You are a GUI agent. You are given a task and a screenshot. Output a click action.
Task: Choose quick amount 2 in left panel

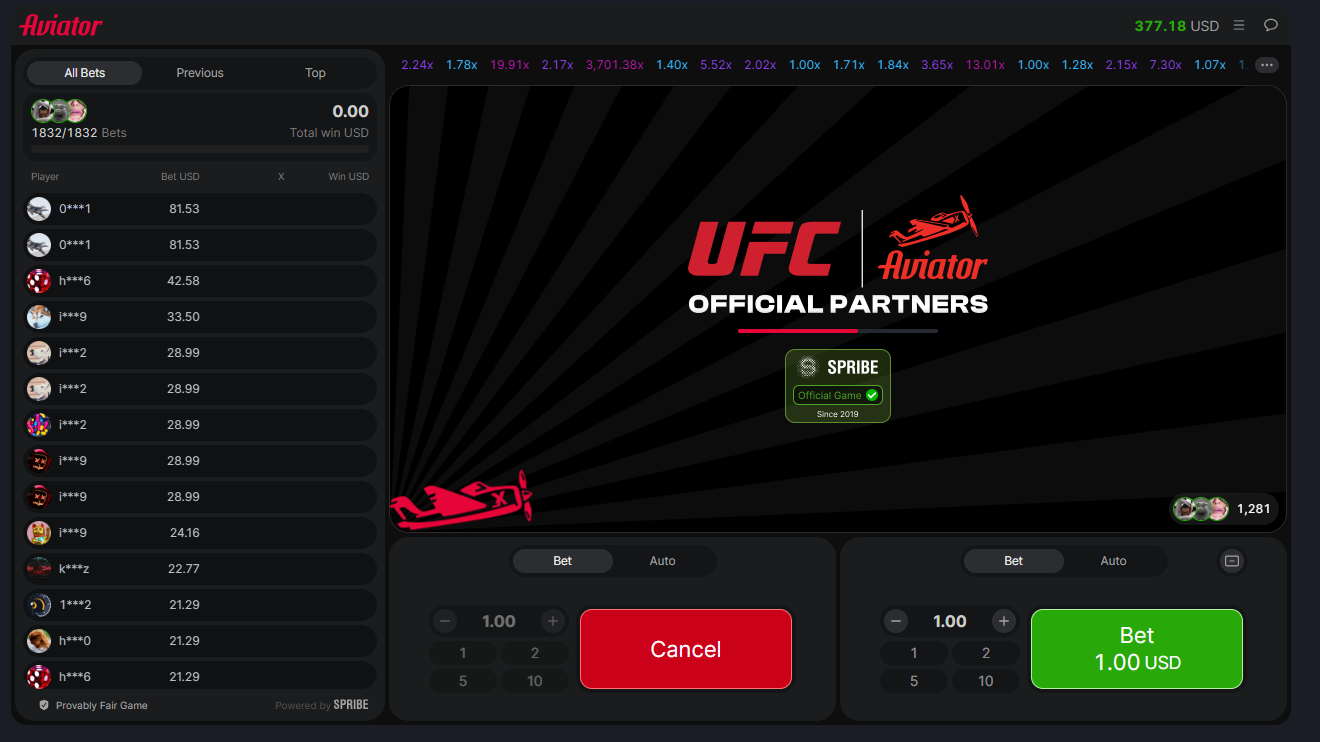(535, 653)
